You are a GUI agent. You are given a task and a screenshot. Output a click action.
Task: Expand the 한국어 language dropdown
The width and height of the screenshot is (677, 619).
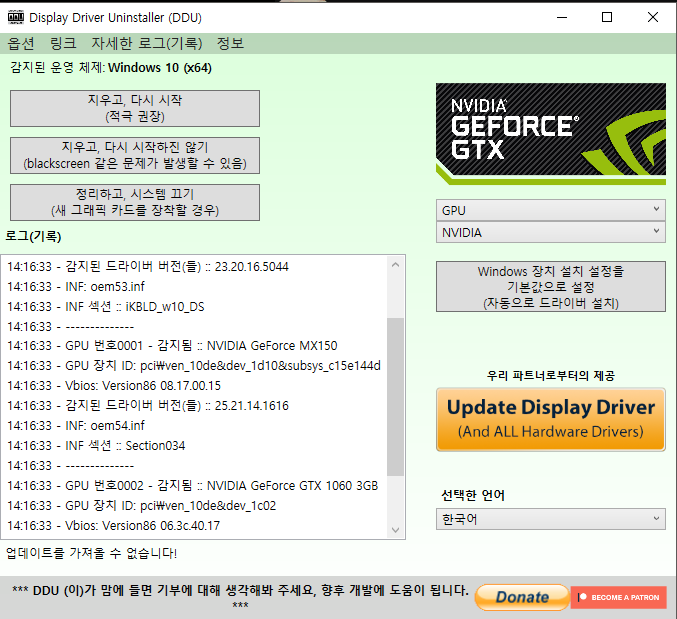[550, 519]
